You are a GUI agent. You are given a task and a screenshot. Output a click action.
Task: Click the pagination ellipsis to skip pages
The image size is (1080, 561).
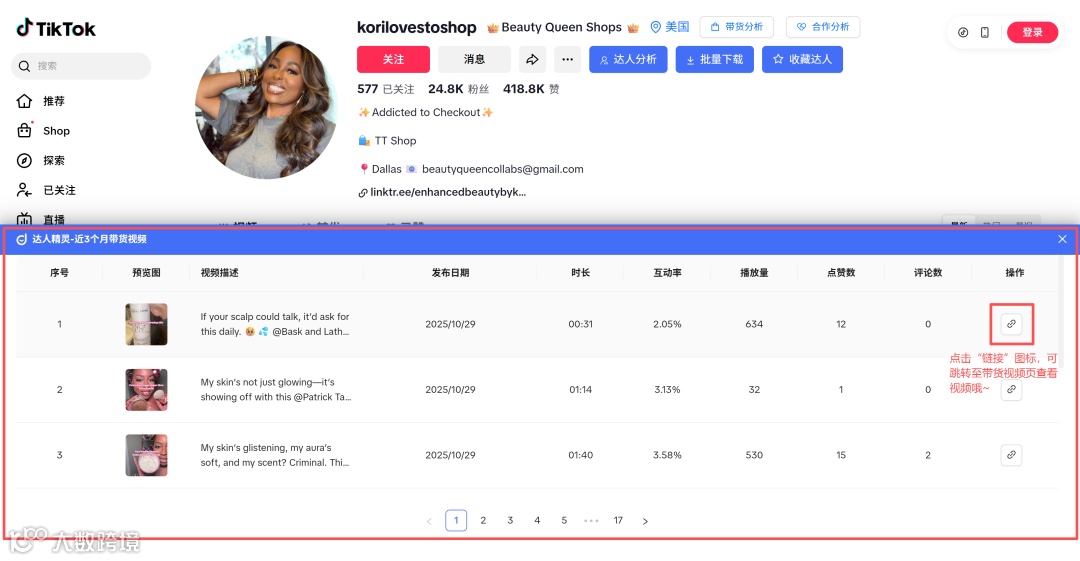[591, 521]
